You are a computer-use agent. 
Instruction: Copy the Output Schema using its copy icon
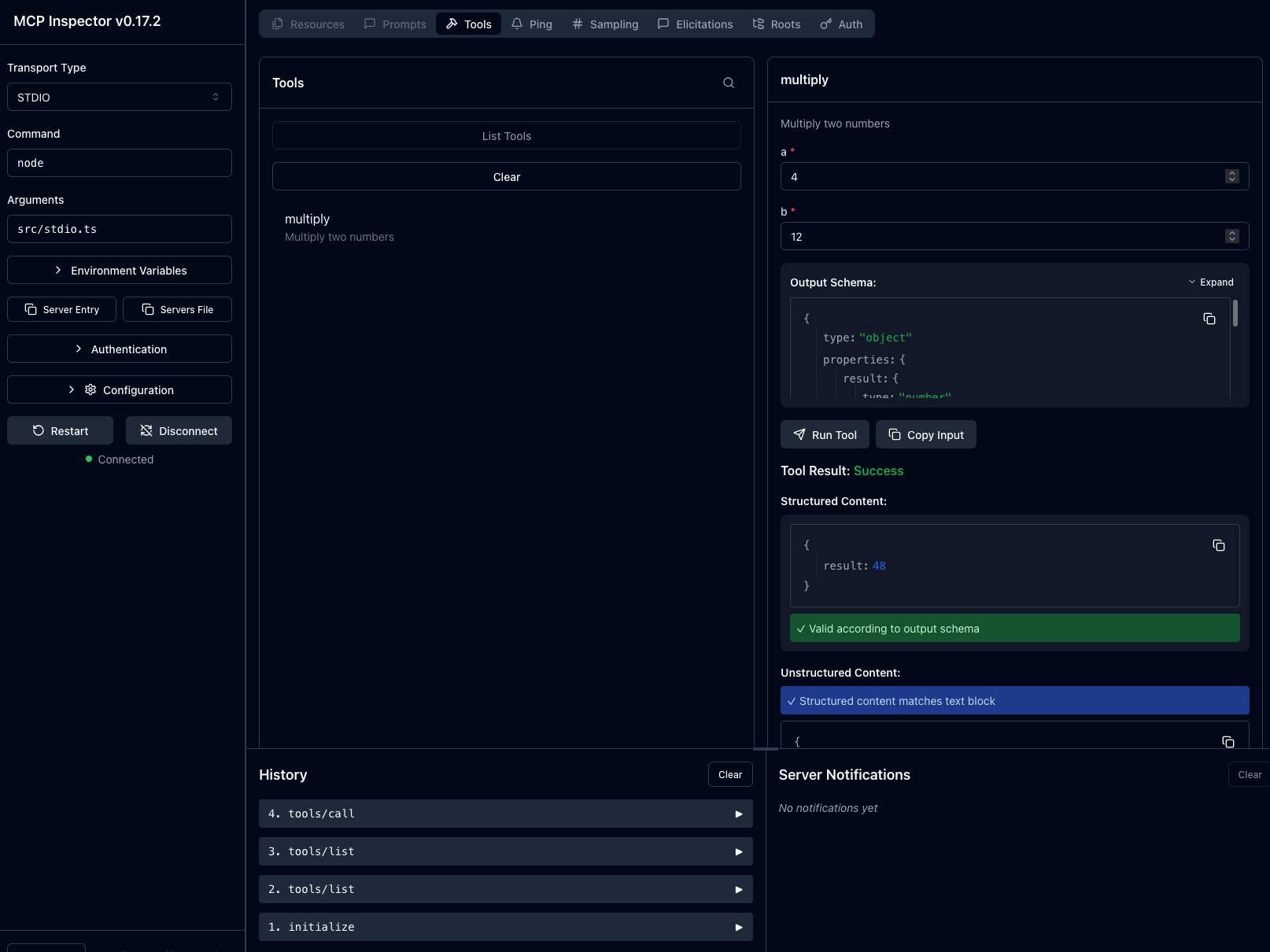1209,319
